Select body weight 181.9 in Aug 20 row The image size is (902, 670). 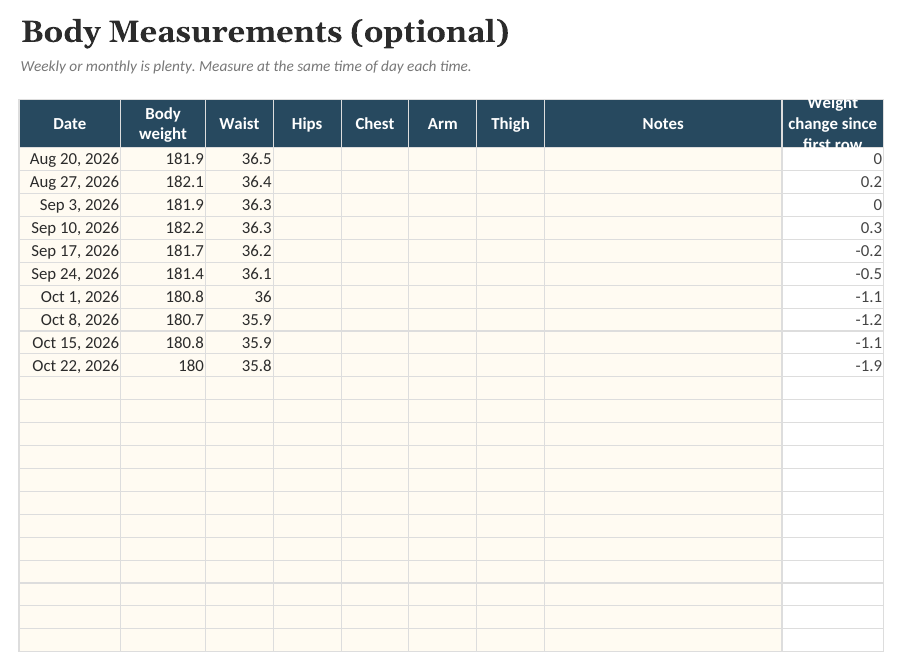[163, 159]
